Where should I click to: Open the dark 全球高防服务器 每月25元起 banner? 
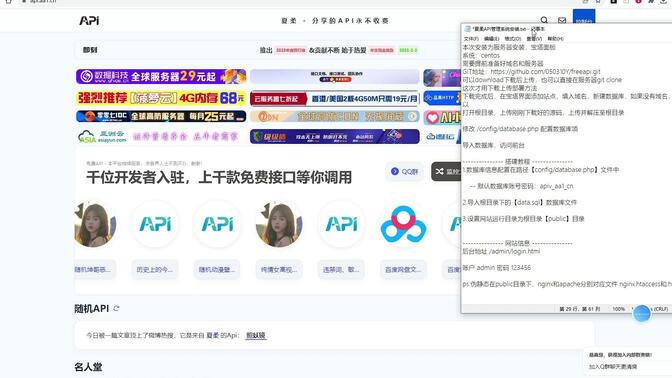click(x=161, y=116)
